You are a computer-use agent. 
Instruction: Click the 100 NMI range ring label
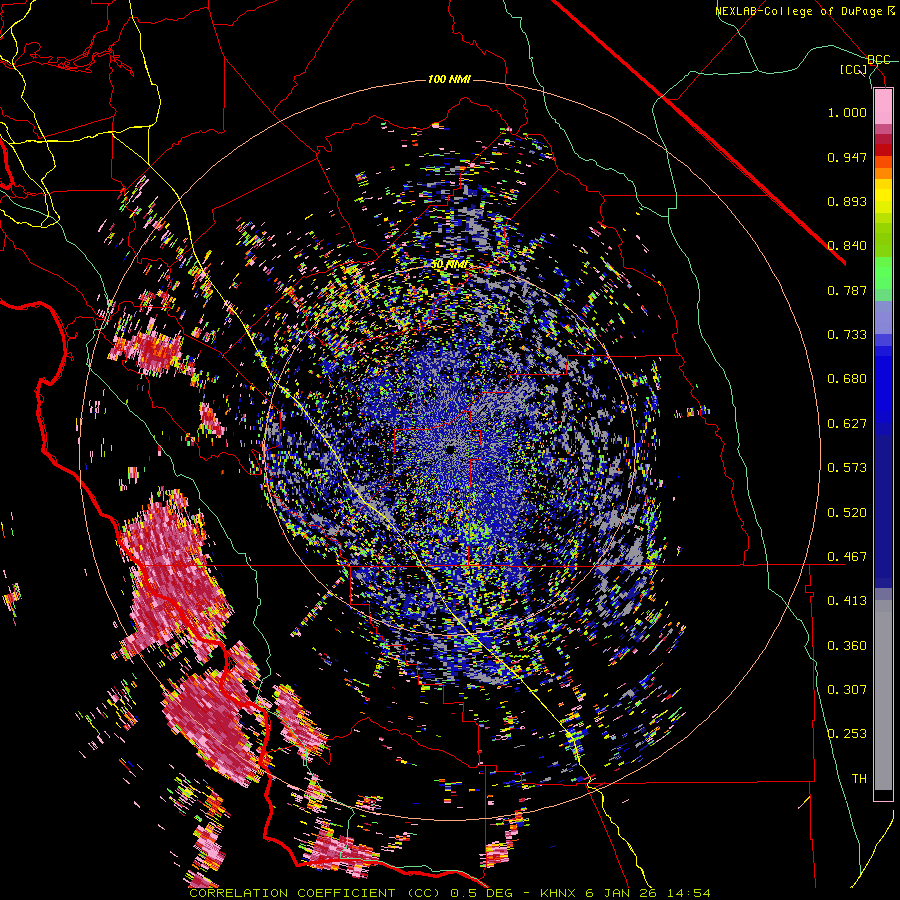pos(449,79)
